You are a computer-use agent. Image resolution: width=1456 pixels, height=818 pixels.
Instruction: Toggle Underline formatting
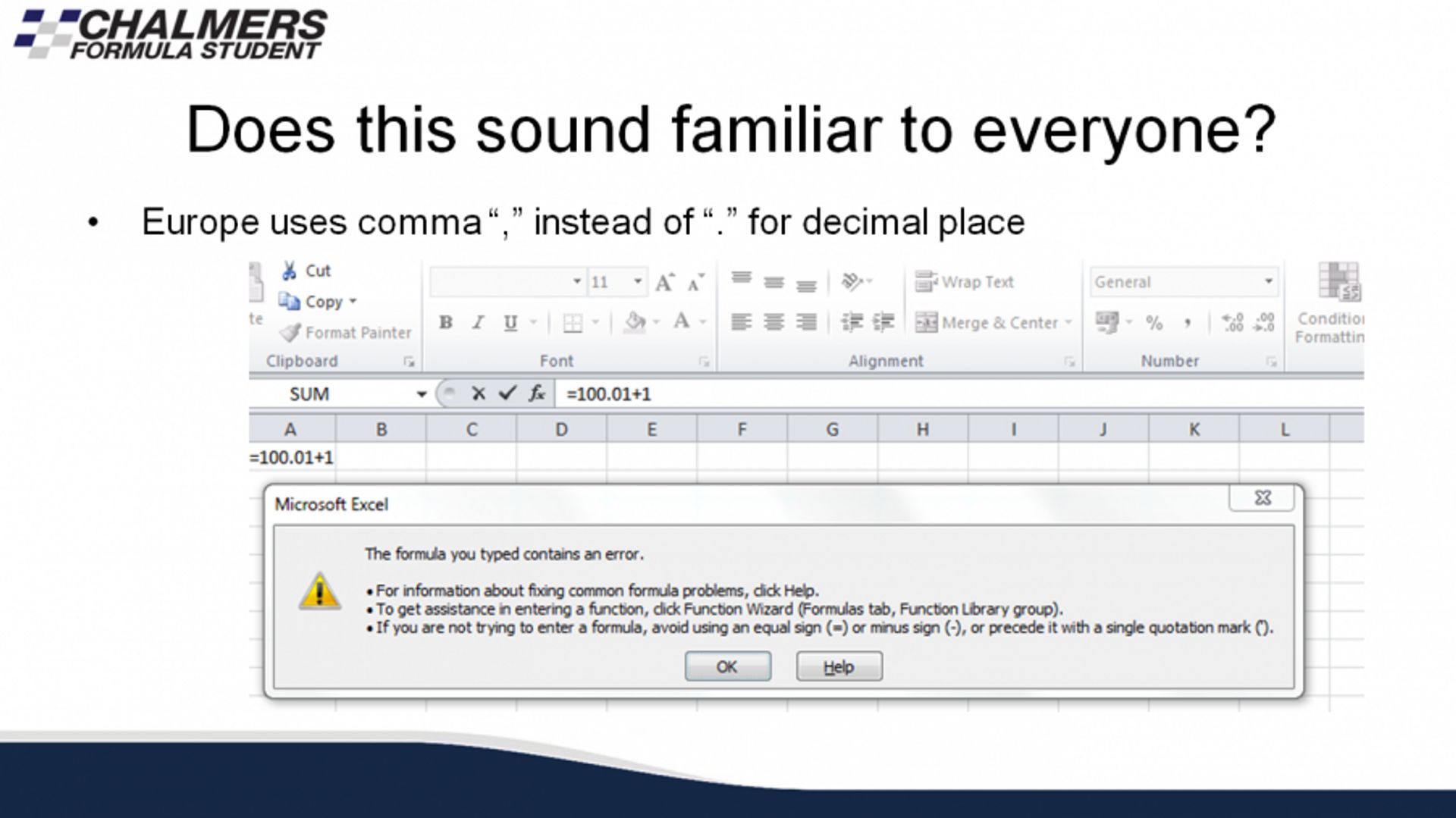[x=510, y=322]
